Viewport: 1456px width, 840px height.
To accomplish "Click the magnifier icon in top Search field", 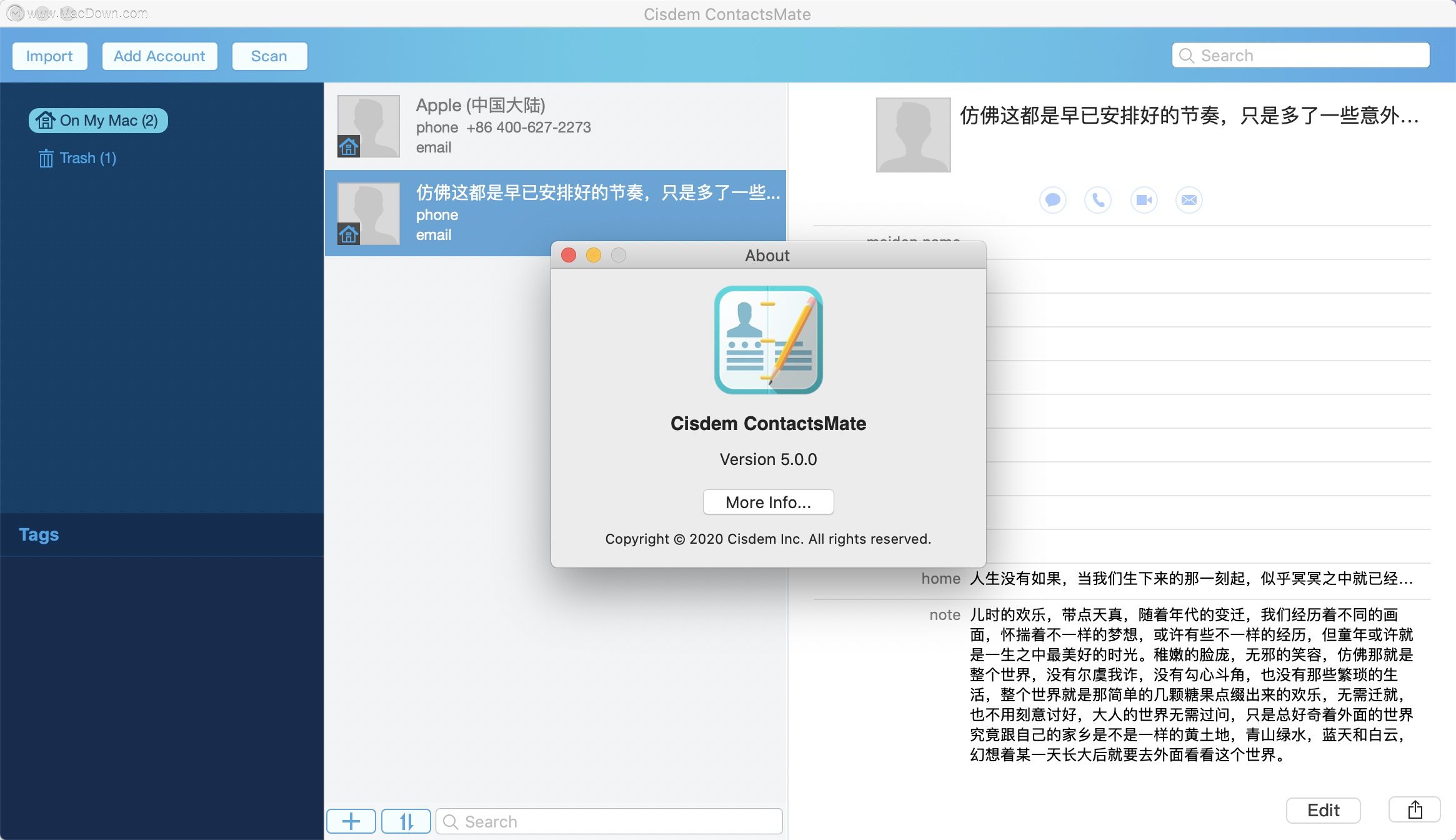I will tap(1186, 56).
